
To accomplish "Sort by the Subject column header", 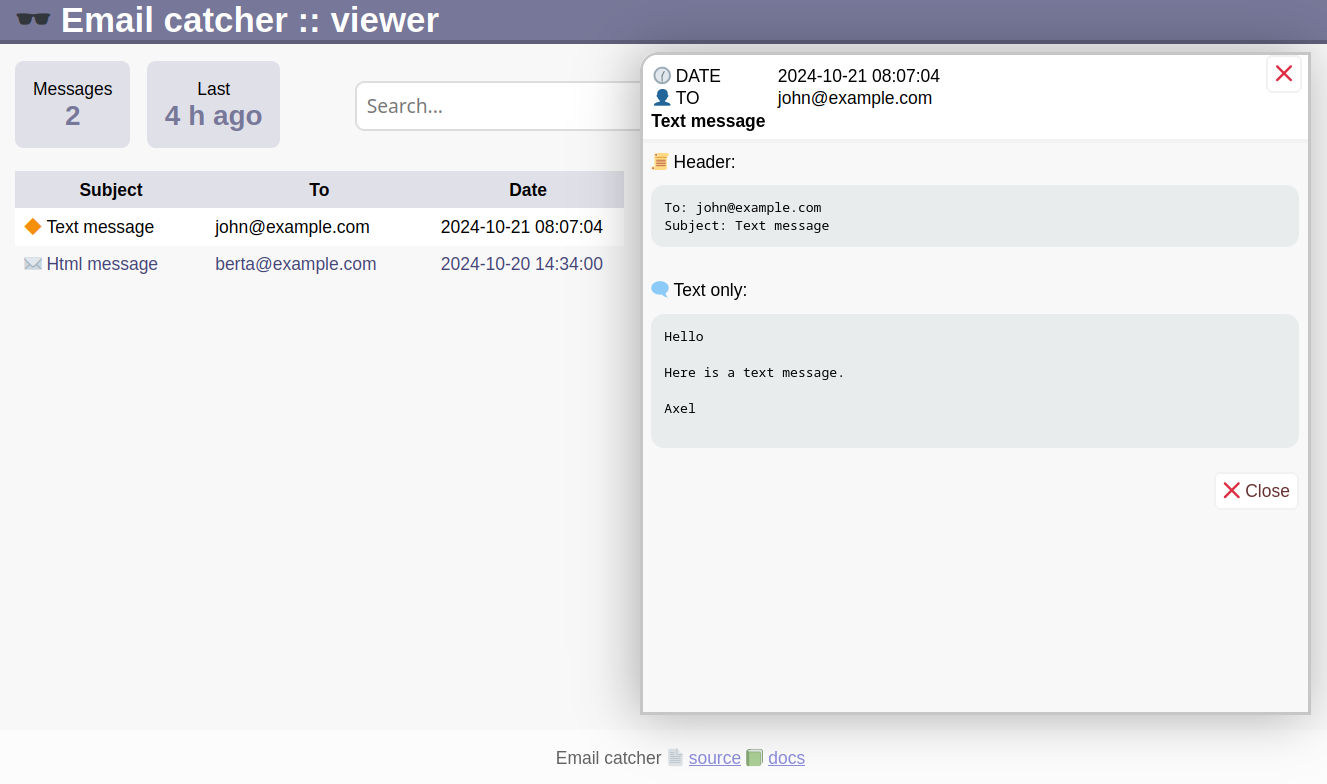I will 111,190.
